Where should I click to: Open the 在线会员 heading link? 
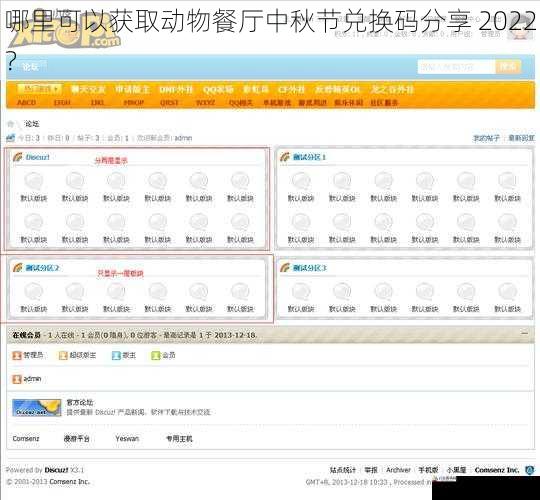click(x=27, y=335)
